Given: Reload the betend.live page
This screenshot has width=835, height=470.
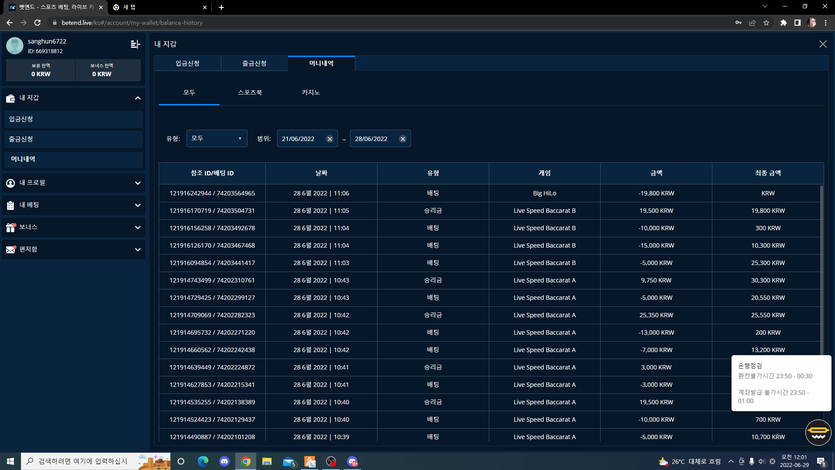Looking at the screenshot, I should pos(37,23).
